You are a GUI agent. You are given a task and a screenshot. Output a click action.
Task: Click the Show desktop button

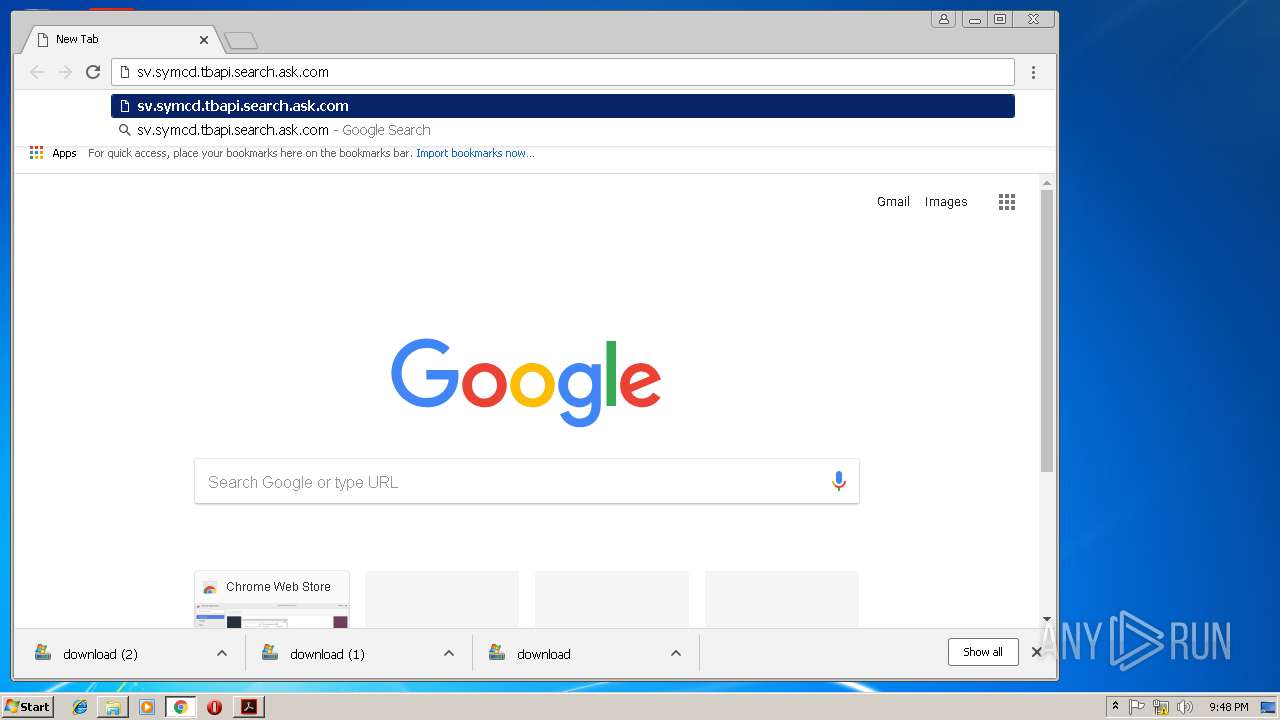pos(1268,707)
